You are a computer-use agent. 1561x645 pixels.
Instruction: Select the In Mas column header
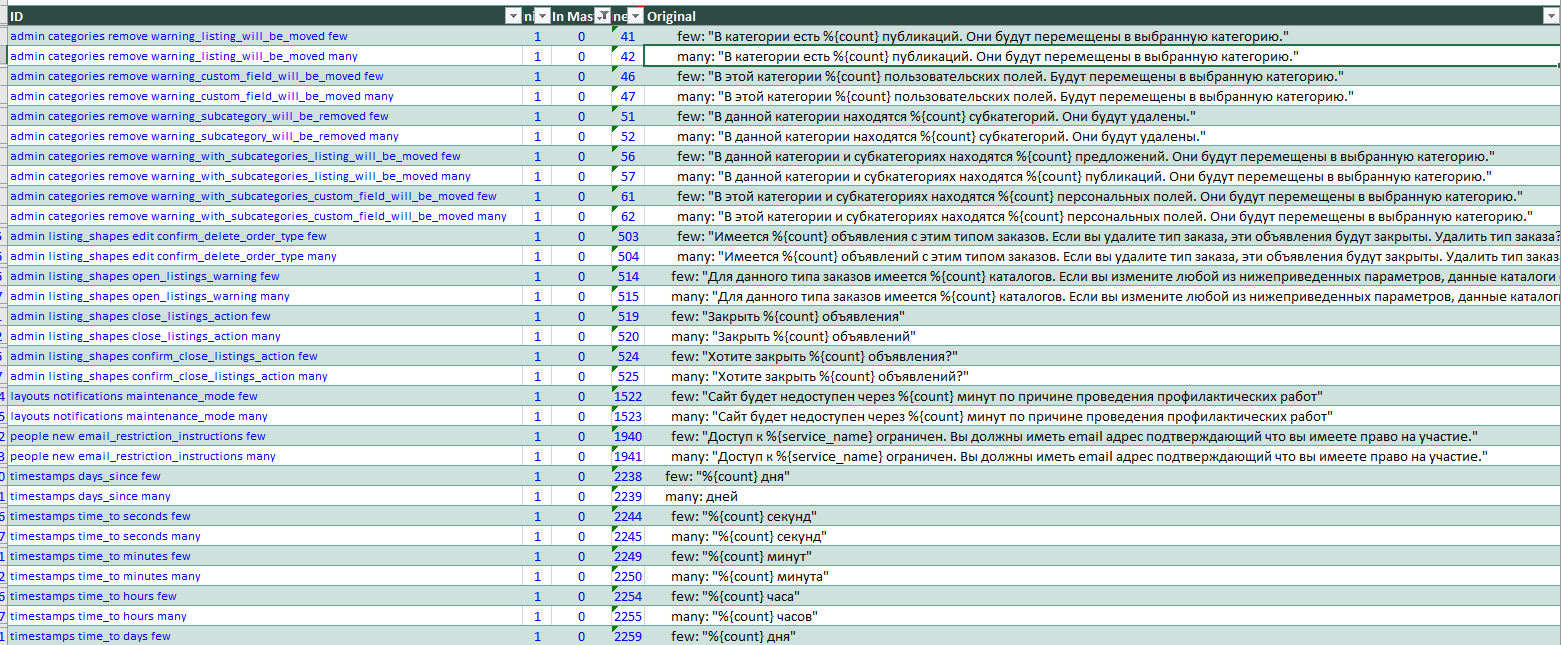pyautogui.click(x=581, y=16)
